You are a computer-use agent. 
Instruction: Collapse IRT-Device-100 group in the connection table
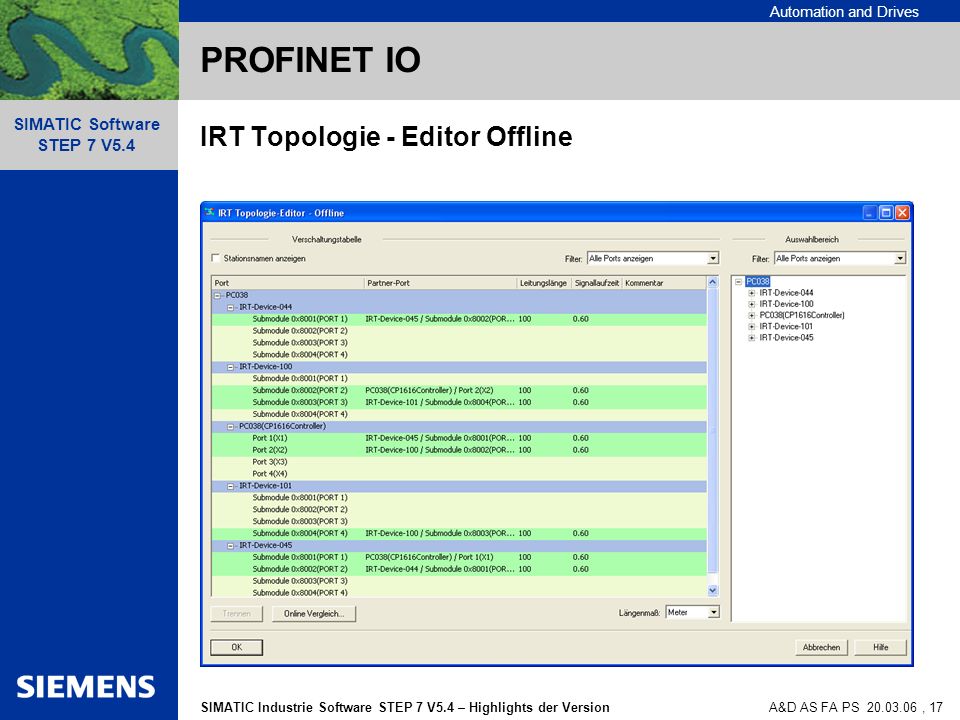[x=231, y=367]
